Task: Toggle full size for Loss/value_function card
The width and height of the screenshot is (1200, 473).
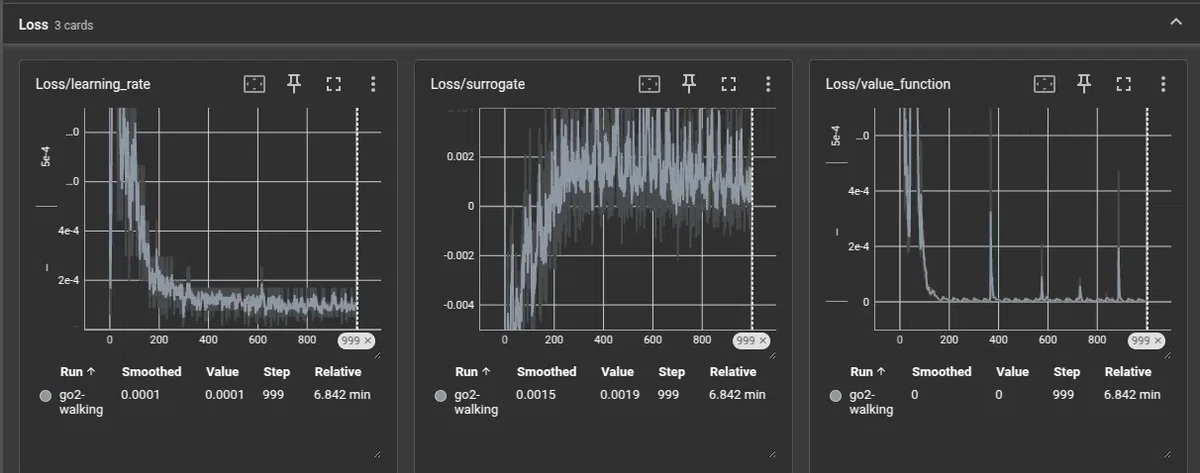Action: point(1123,84)
